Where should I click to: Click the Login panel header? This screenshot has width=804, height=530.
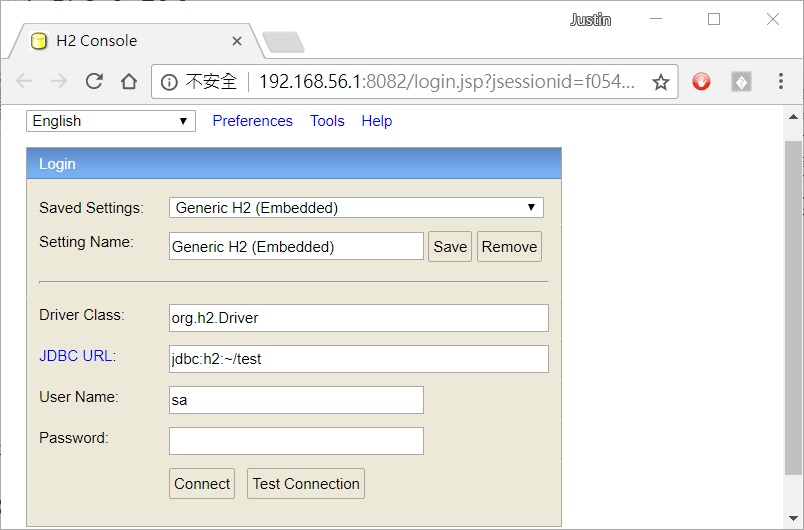coord(294,164)
